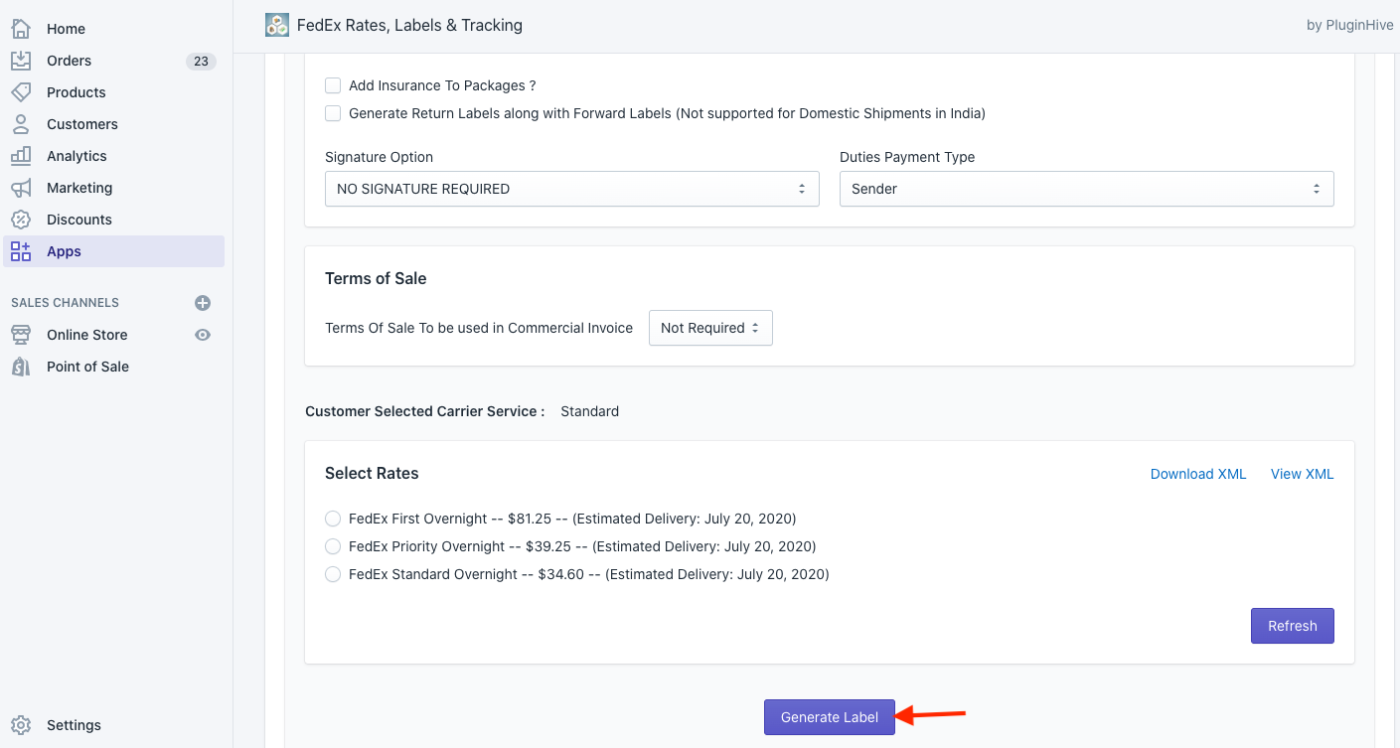Click Download XML link
This screenshot has height=748, width=1400.
pos(1198,474)
